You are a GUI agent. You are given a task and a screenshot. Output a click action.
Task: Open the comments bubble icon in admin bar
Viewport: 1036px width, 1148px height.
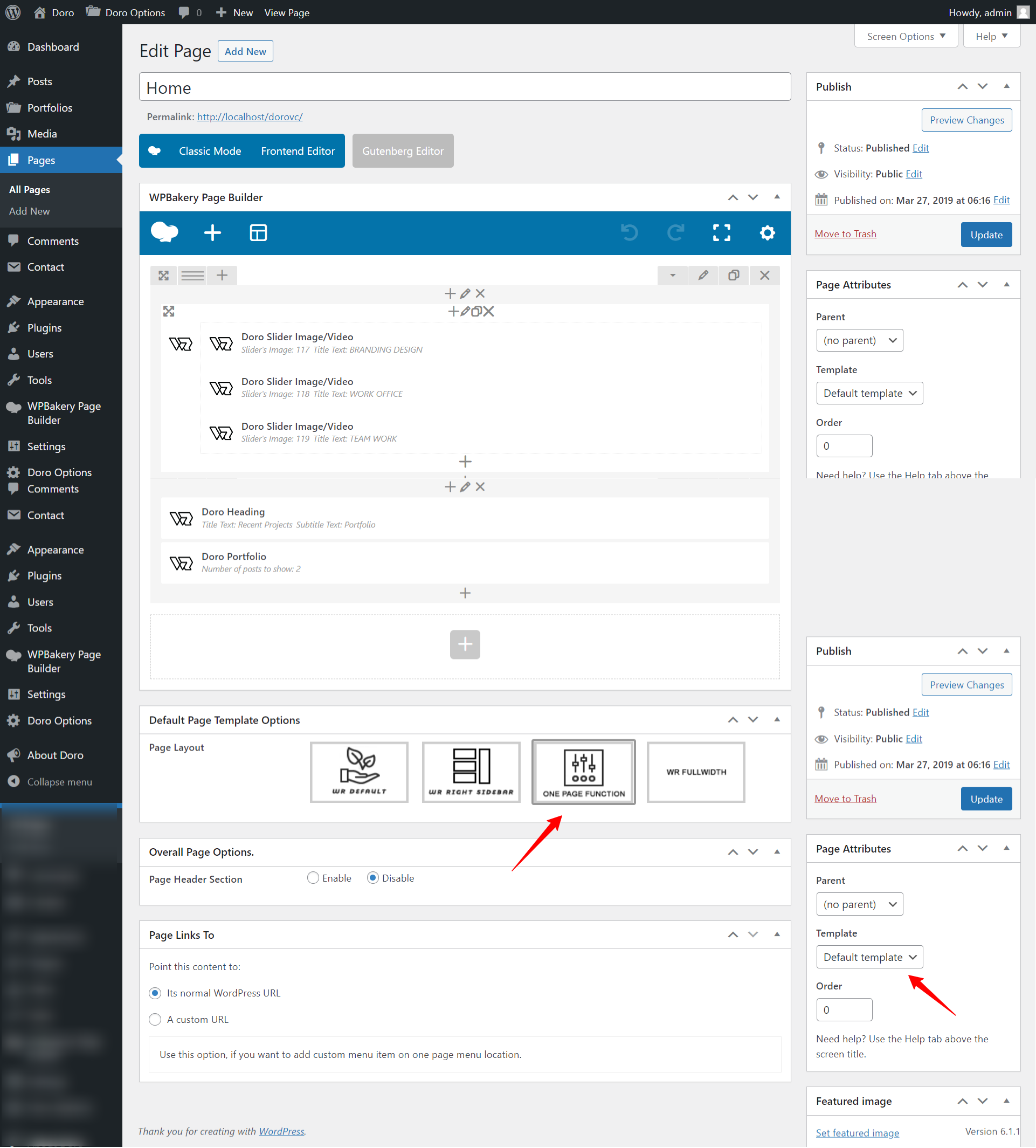click(x=184, y=12)
